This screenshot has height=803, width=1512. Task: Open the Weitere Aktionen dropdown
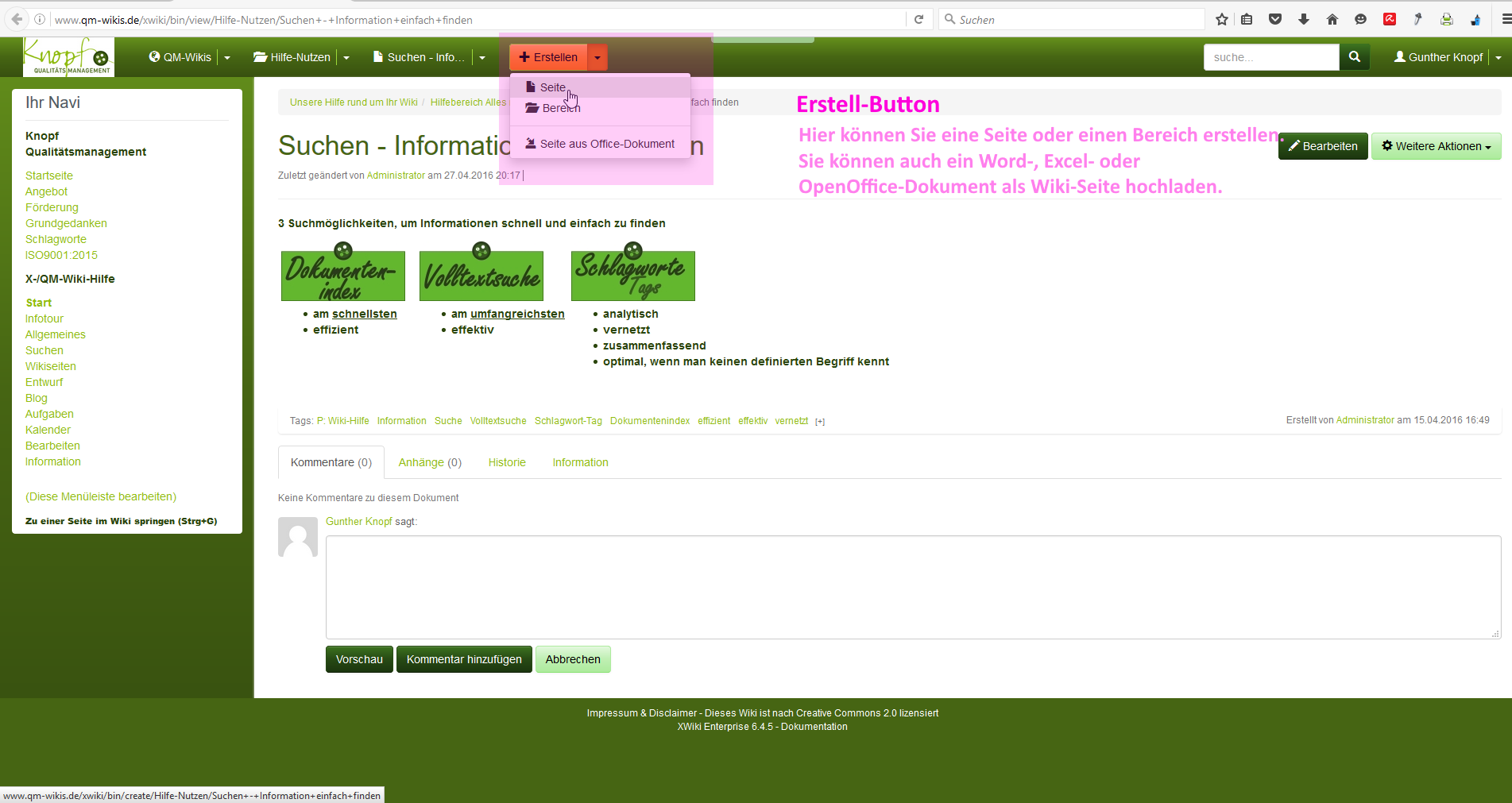pos(1436,146)
